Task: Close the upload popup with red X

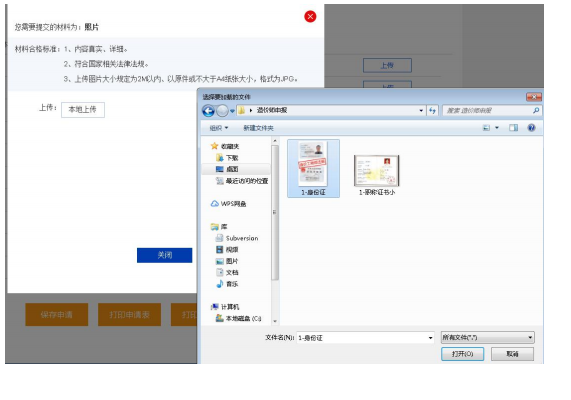Action: 310,16
